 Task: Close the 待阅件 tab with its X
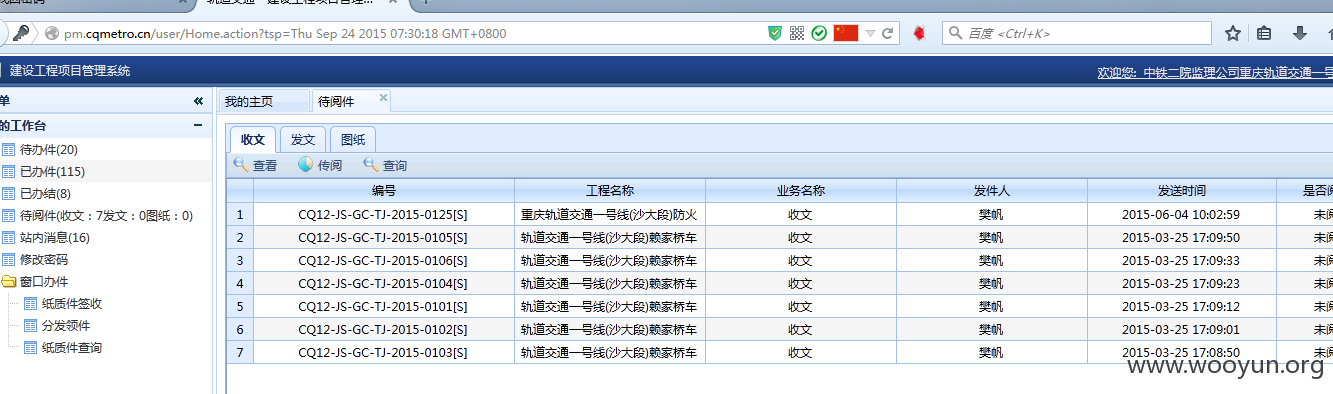click(x=383, y=98)
